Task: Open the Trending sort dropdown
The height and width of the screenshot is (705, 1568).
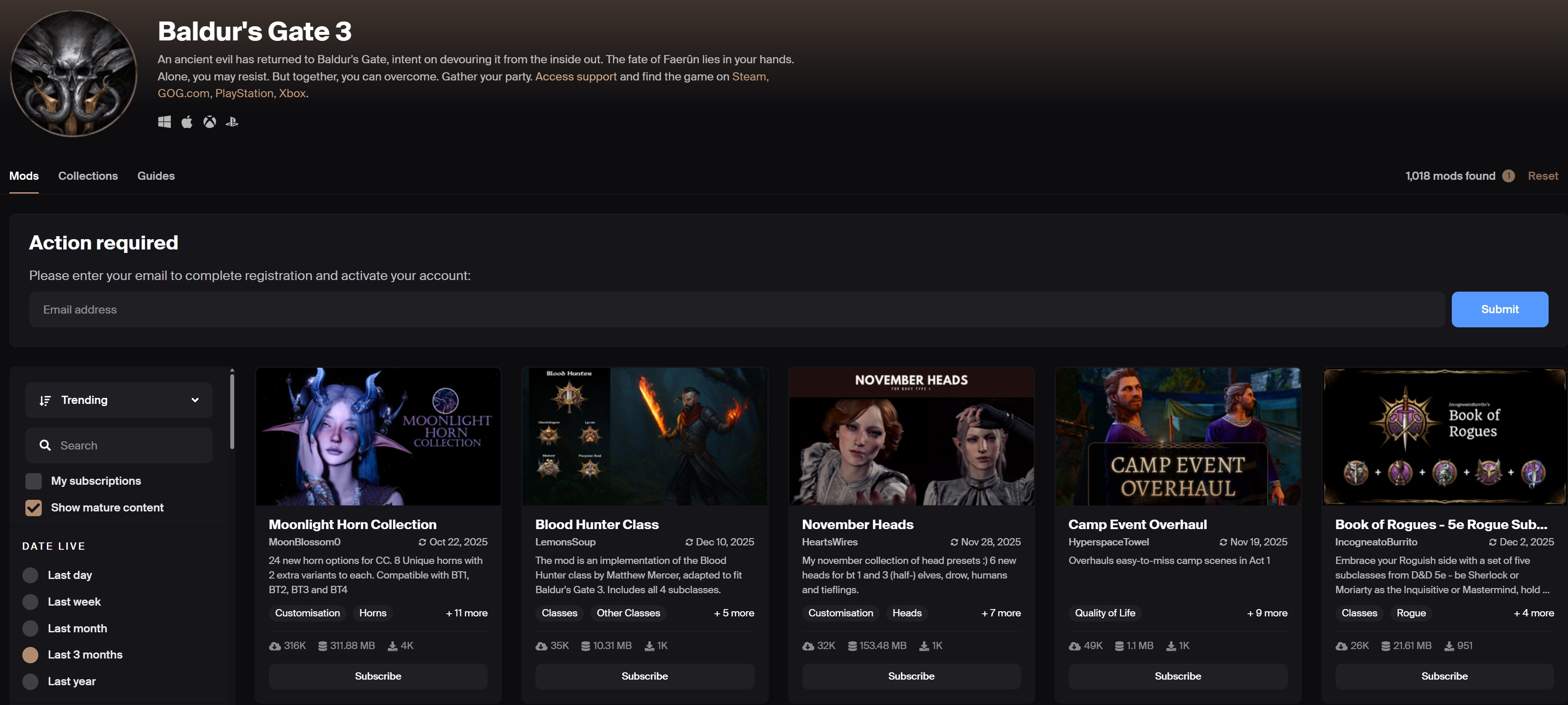Action: pyautogui.click(x=119, y=400)
